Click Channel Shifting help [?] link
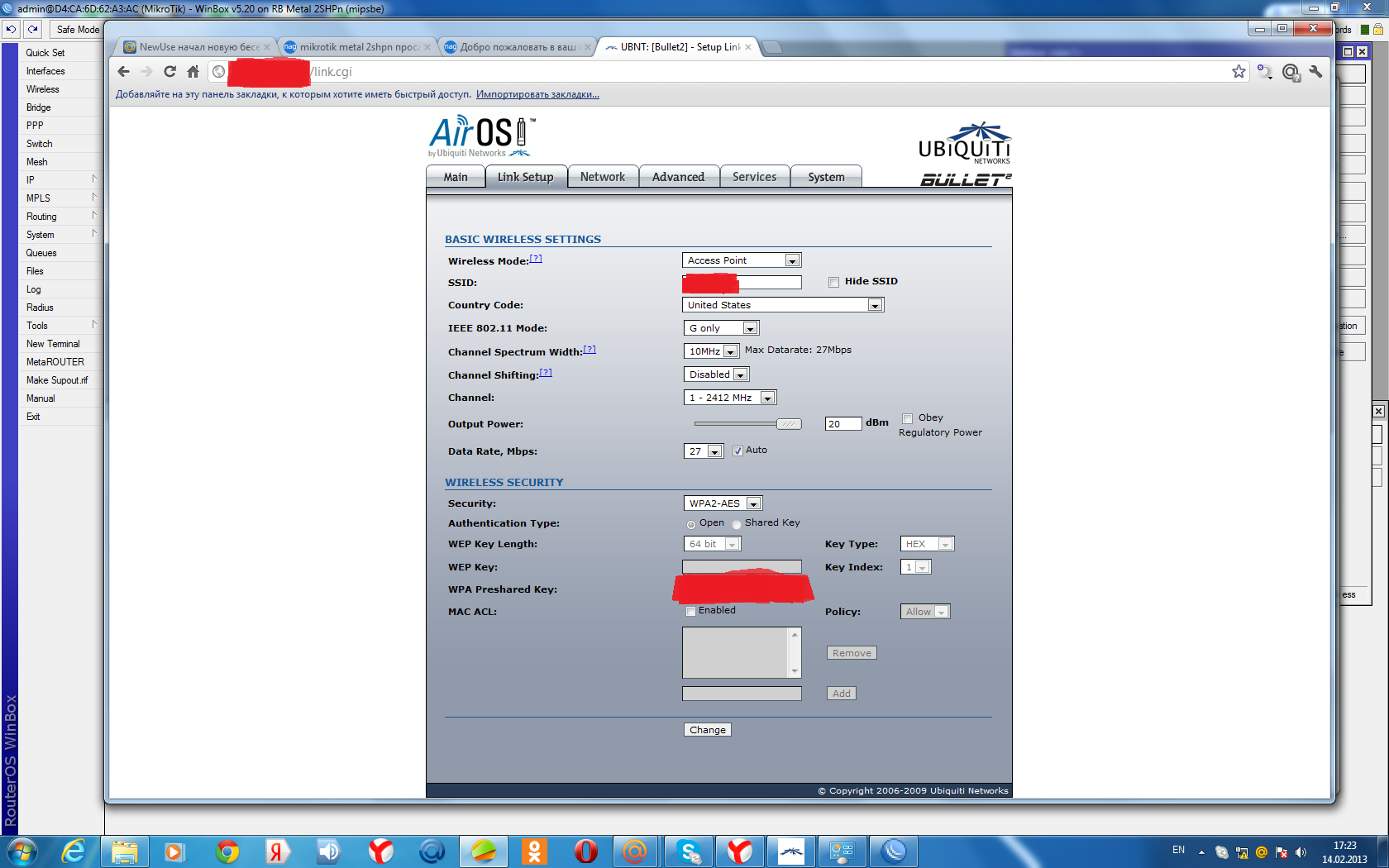 point(546,373)
